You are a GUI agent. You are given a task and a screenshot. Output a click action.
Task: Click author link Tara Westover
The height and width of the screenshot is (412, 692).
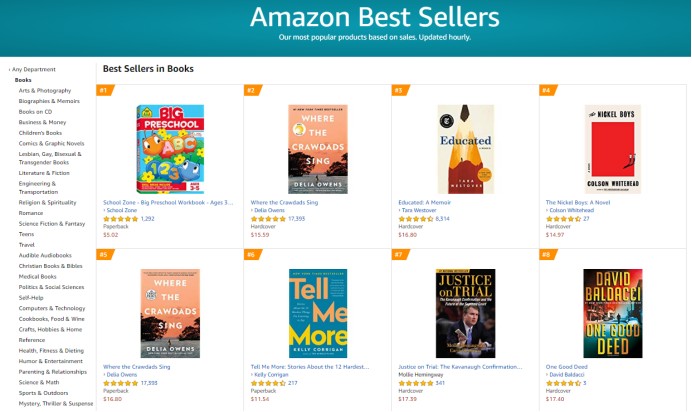pos(419,210)
